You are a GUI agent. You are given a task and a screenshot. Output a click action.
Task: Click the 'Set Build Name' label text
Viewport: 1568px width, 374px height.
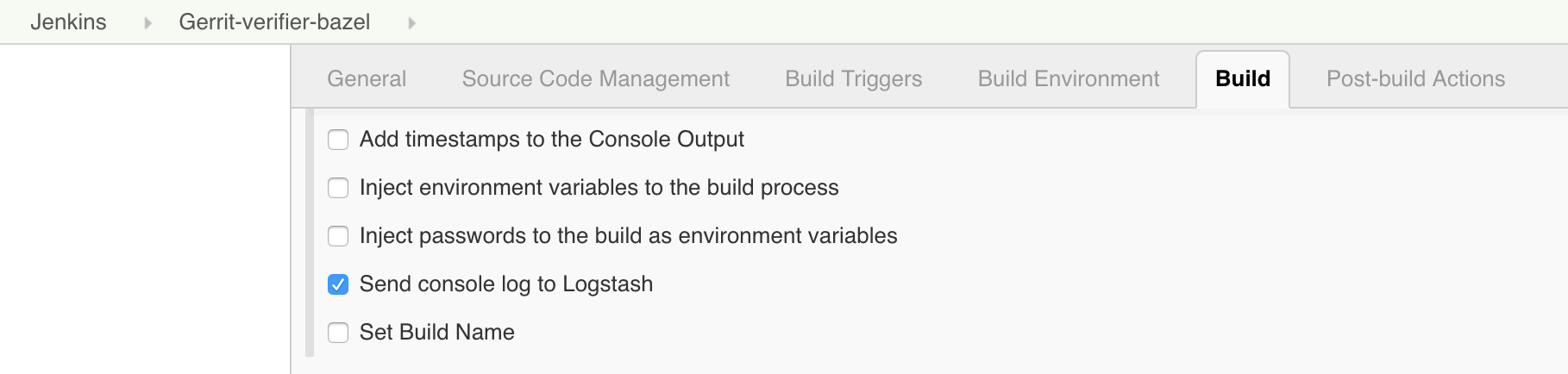point(436,332)
